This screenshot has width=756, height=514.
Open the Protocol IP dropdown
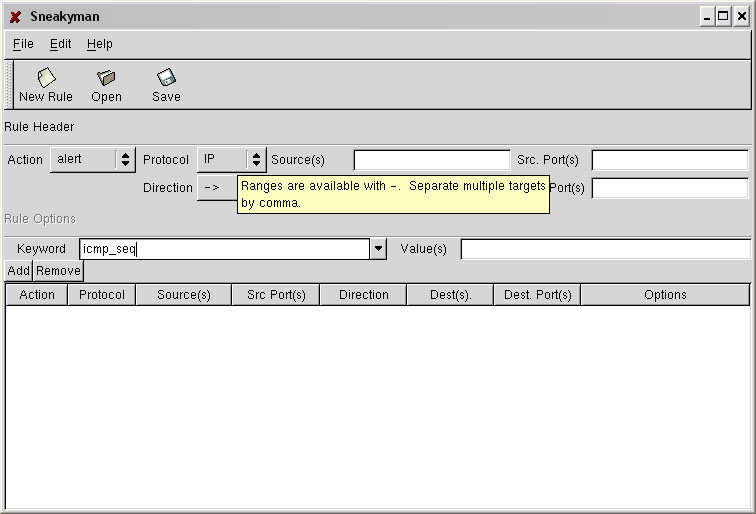coord(231,160)
